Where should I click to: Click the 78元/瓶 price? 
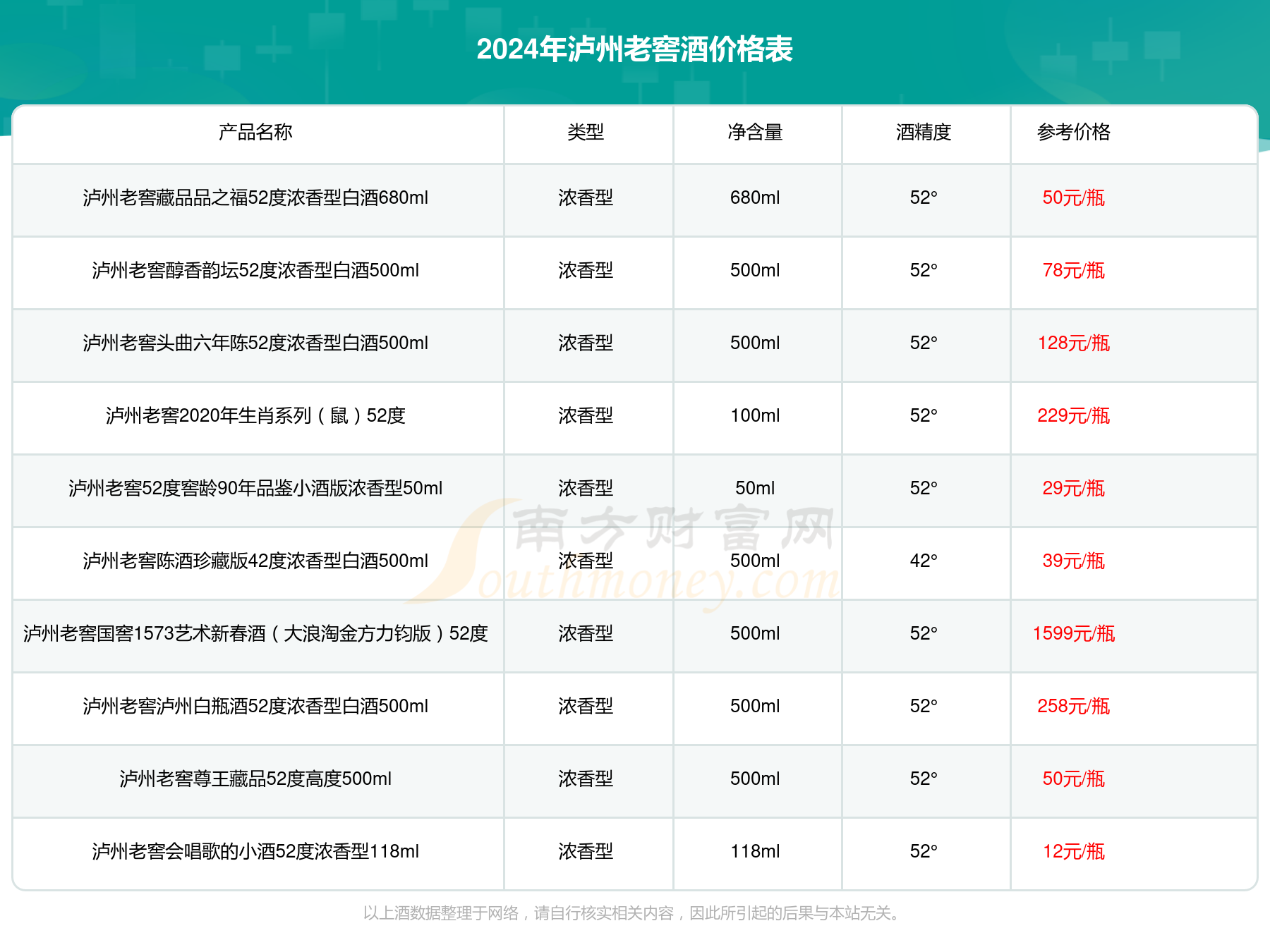tap(1074, 271)
